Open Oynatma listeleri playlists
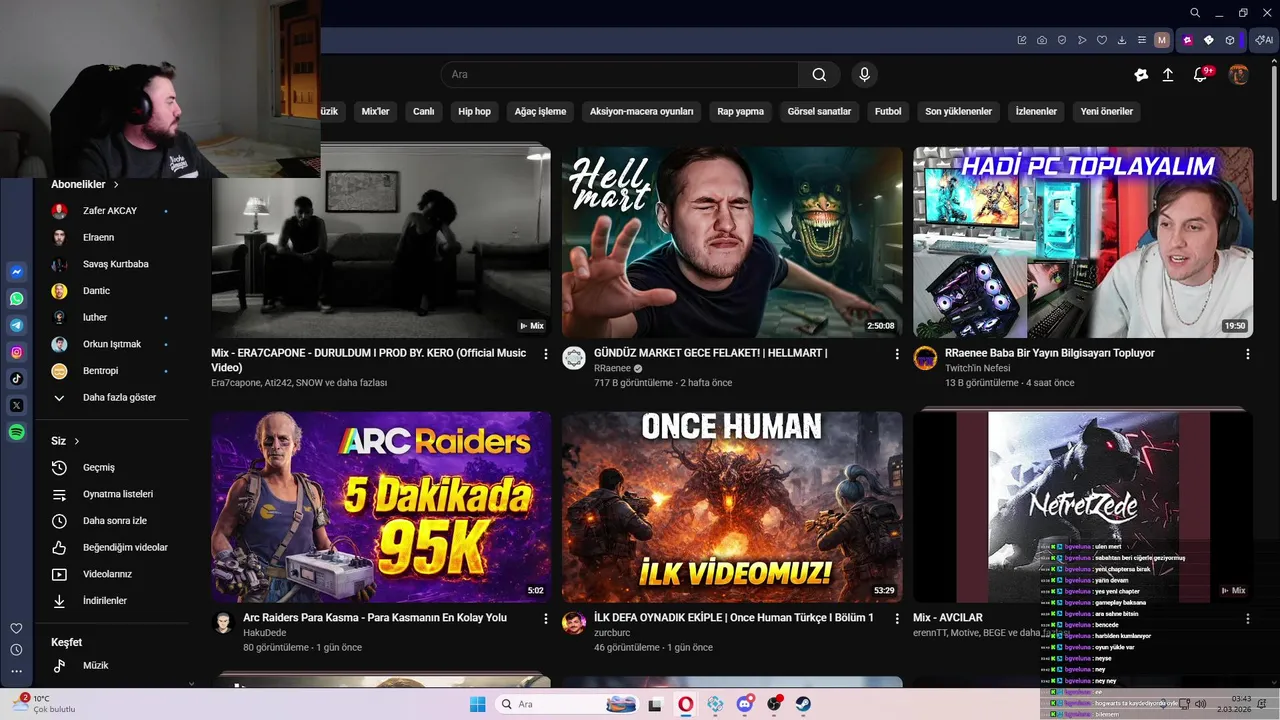Screen dimensions: 1280x720 [117, 494]
